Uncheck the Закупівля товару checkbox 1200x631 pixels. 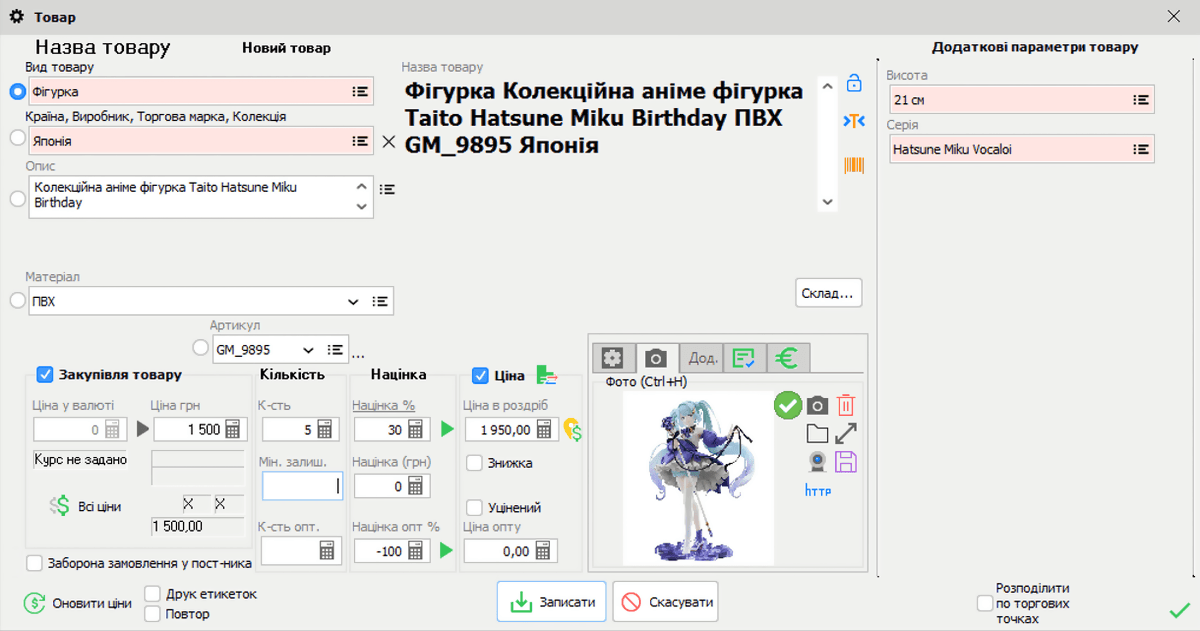[x=45, y=375]
